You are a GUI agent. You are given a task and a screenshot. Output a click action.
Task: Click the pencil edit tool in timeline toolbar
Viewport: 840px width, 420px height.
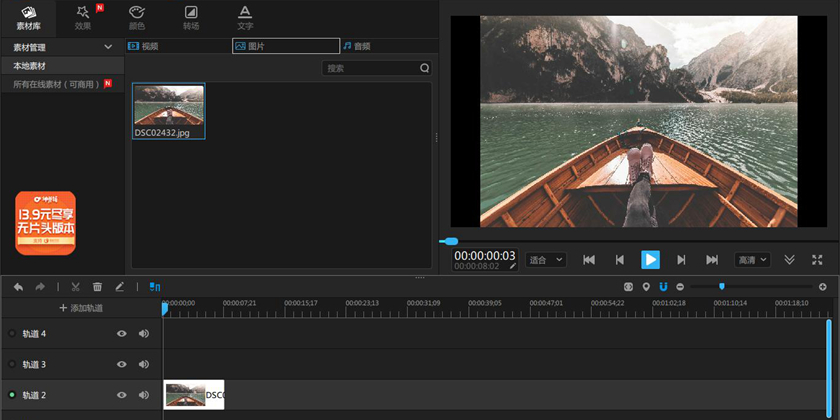(x=120, y=287)
